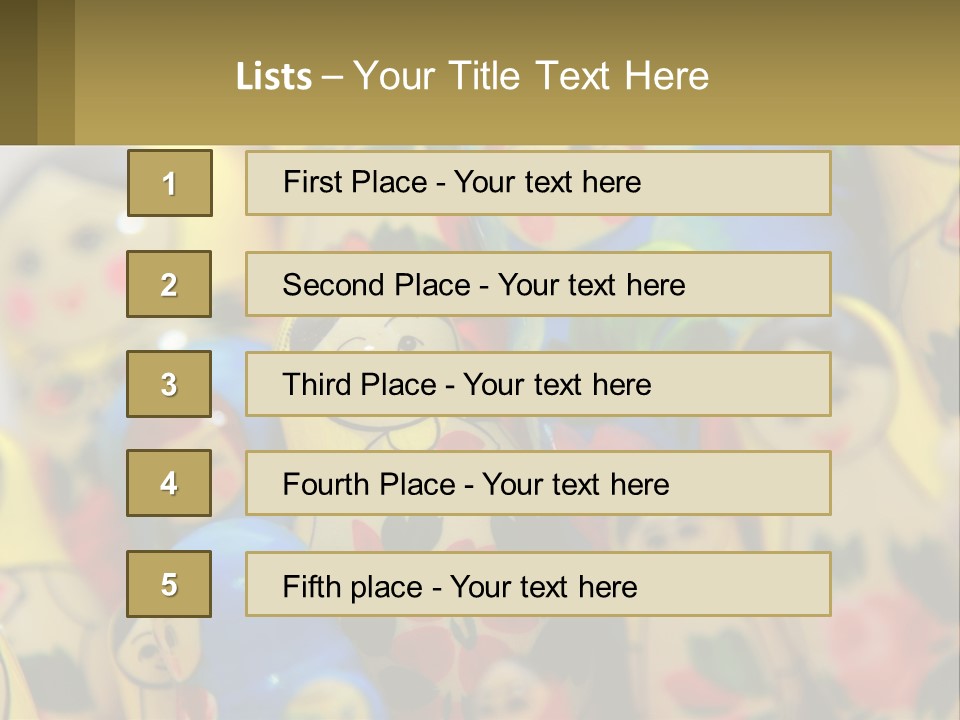Click the number 5 box
The height and width of the screenshot is (720, 960).
169,584
